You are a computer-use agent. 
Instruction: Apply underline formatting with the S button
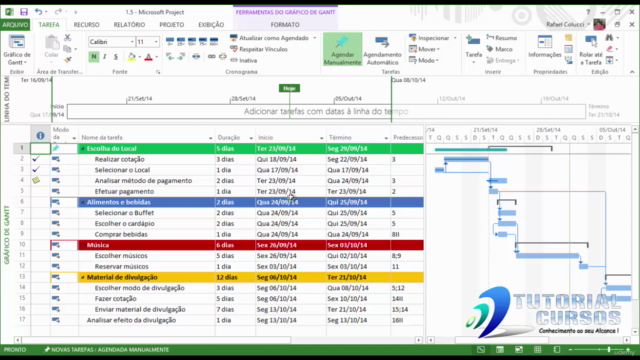116,57
